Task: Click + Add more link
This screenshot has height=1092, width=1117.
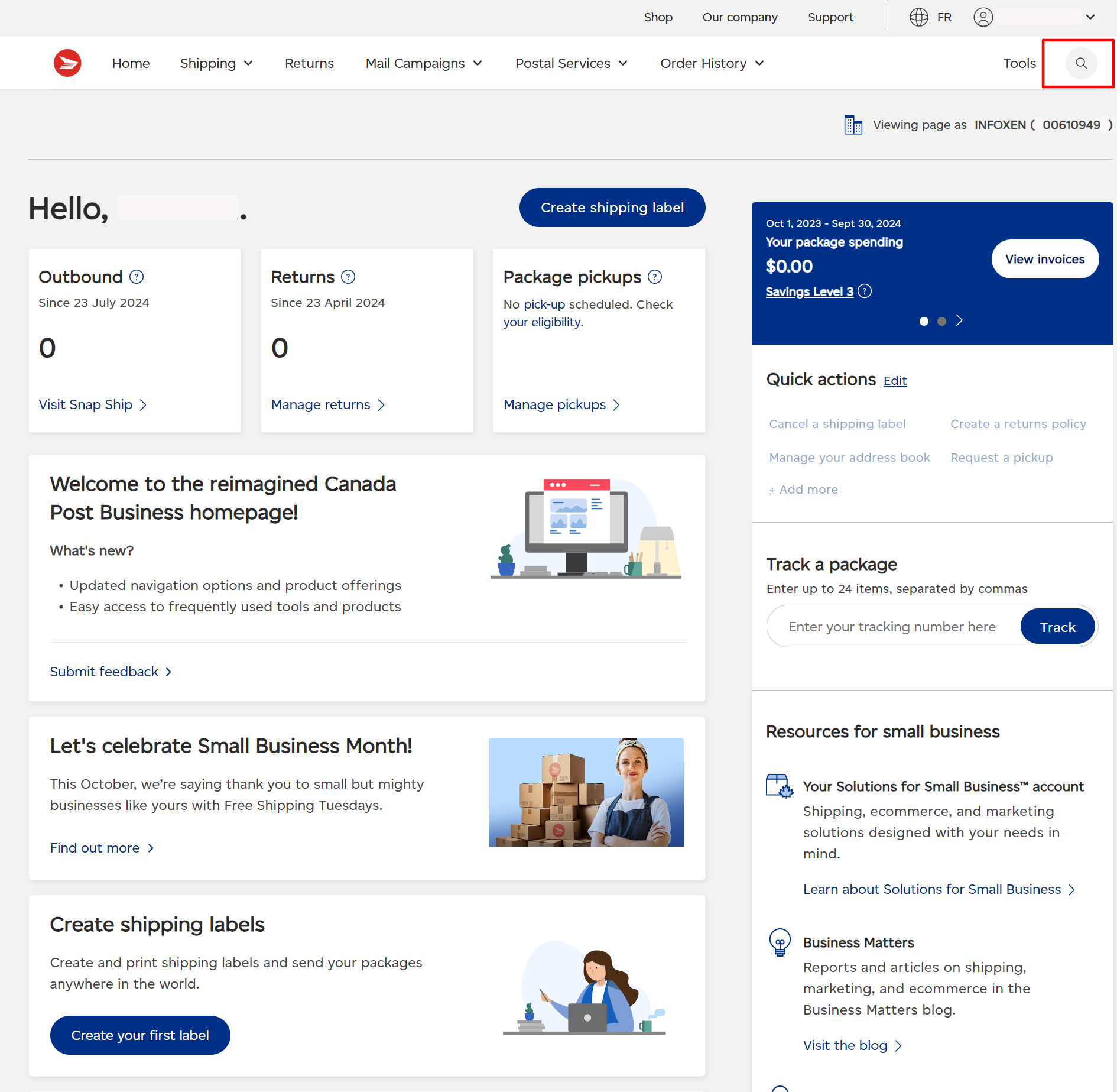Action: pos(803,490)
